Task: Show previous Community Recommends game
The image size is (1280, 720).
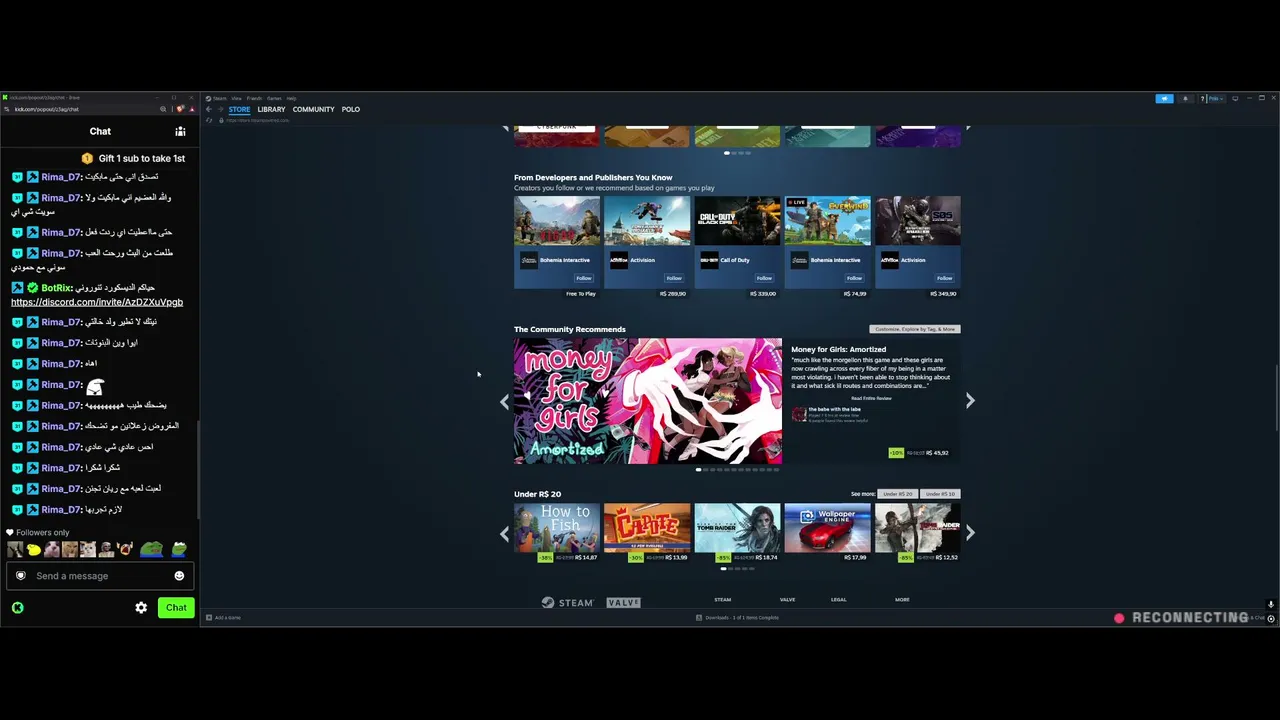Action: tap(504, 401)
